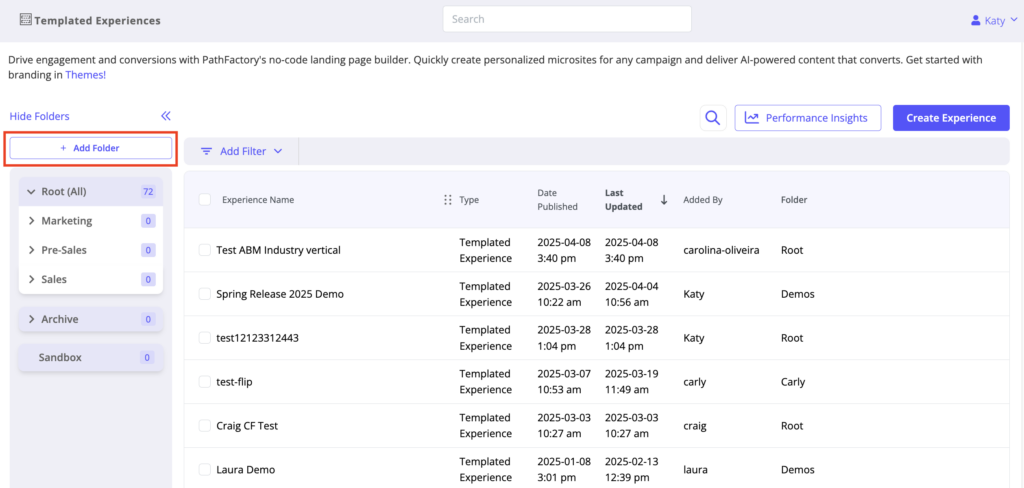Click the Create Experience button
1024x488 pixels.
point(951,118)
